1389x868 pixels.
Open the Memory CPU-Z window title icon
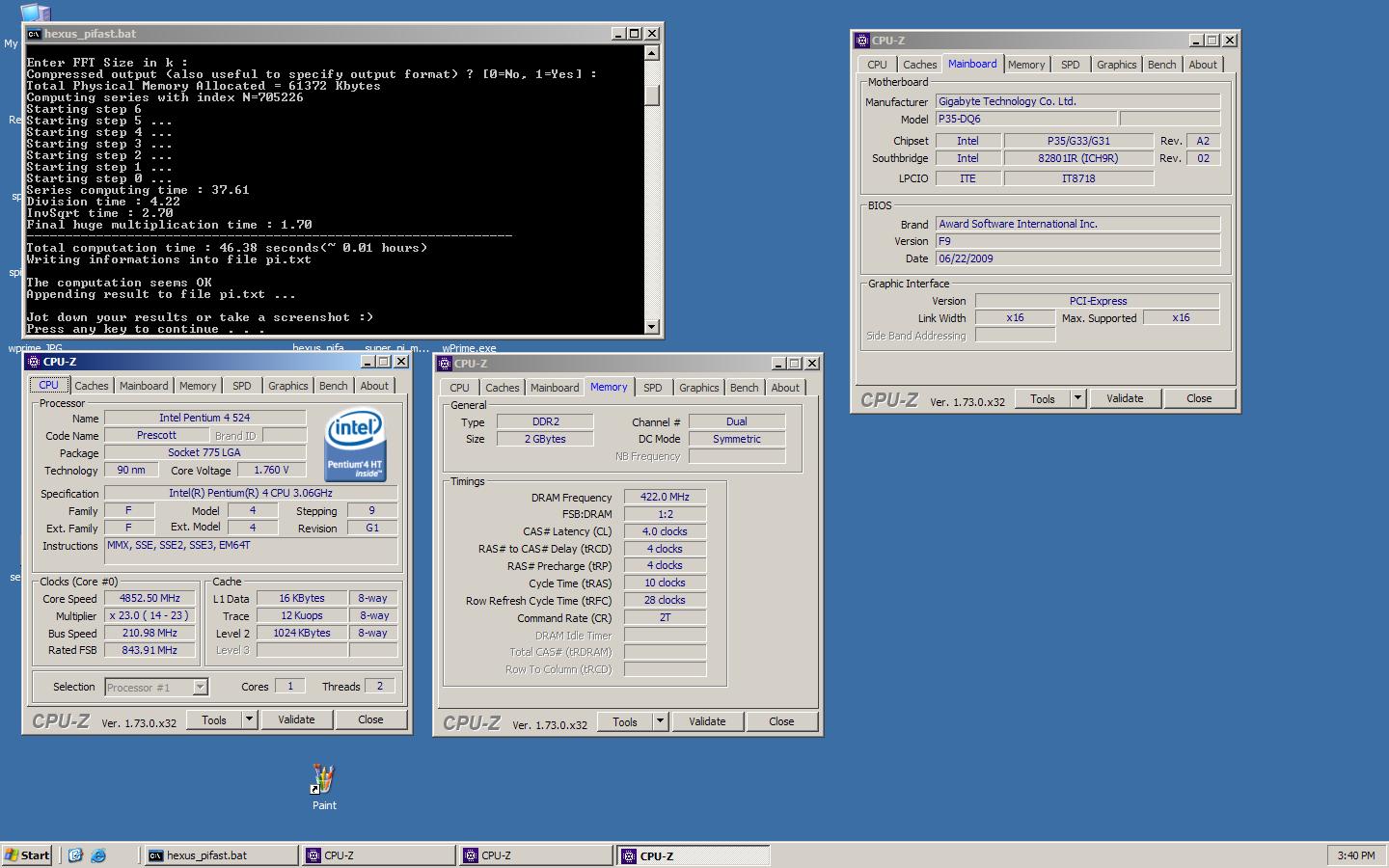pos(444,364)
